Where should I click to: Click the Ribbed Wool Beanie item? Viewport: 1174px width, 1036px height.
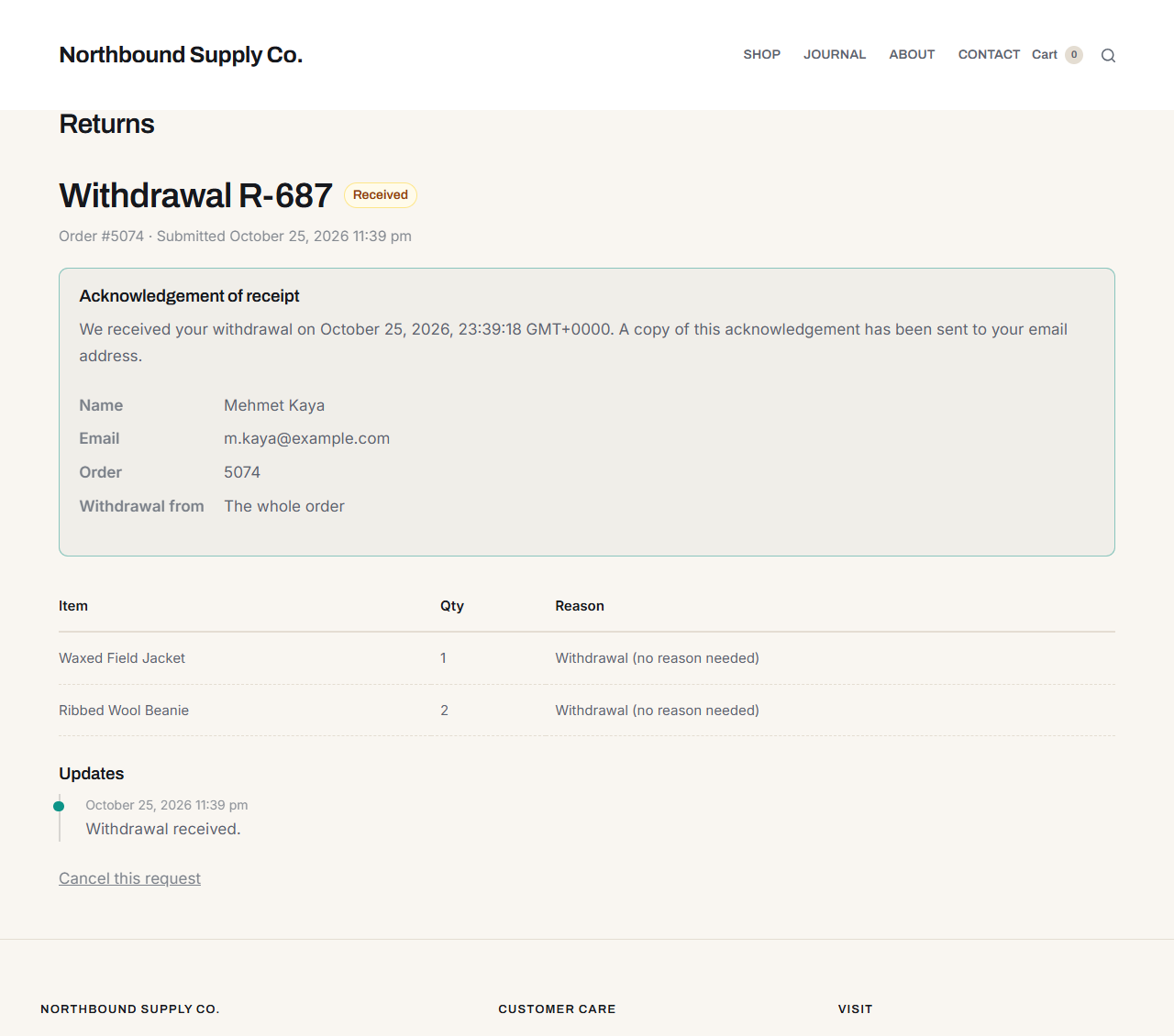(x=124, y=711)
